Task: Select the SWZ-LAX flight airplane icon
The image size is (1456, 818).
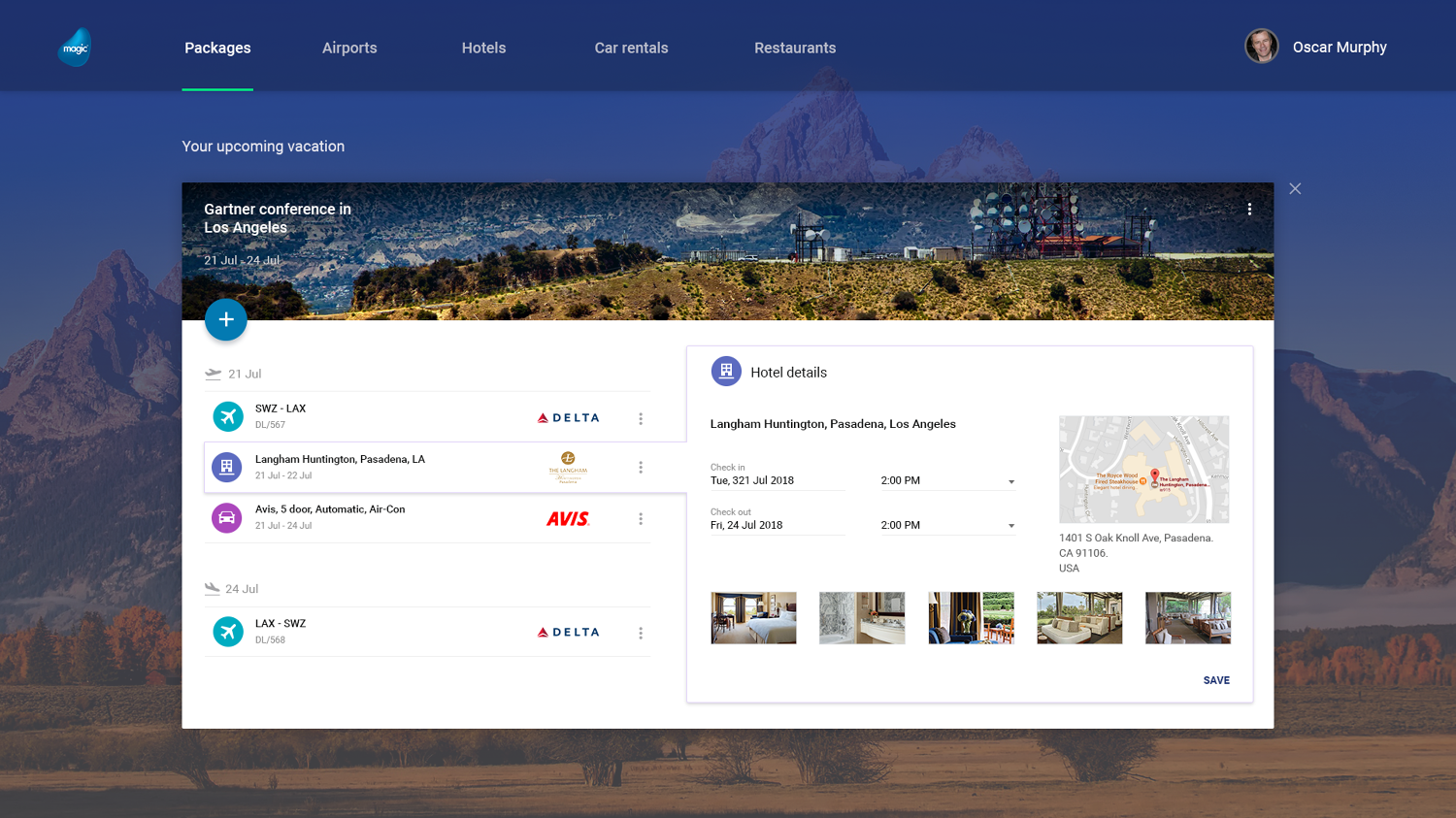Action: point(227,416)
